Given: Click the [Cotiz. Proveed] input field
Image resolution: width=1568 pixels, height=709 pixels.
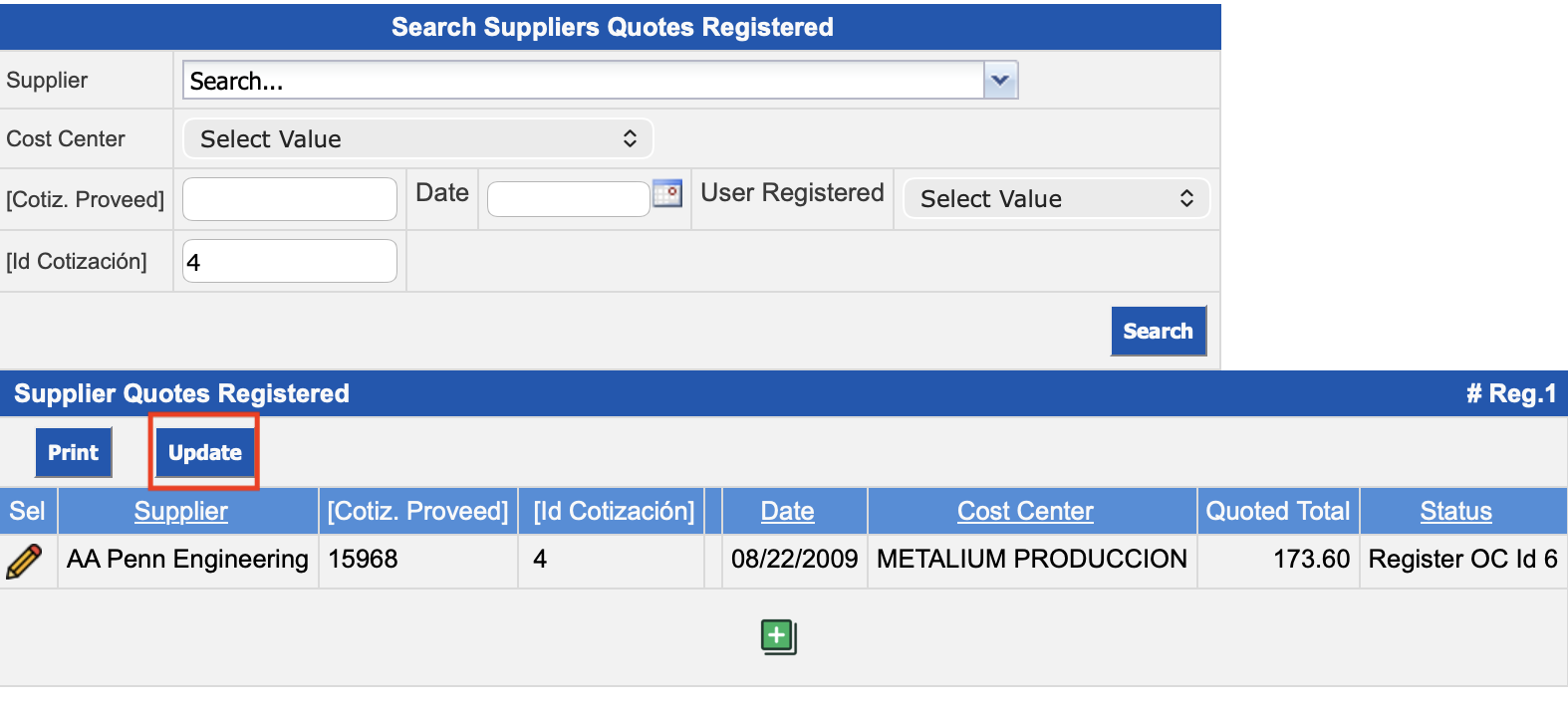Looking at the screenshot, I should point(290,199).
